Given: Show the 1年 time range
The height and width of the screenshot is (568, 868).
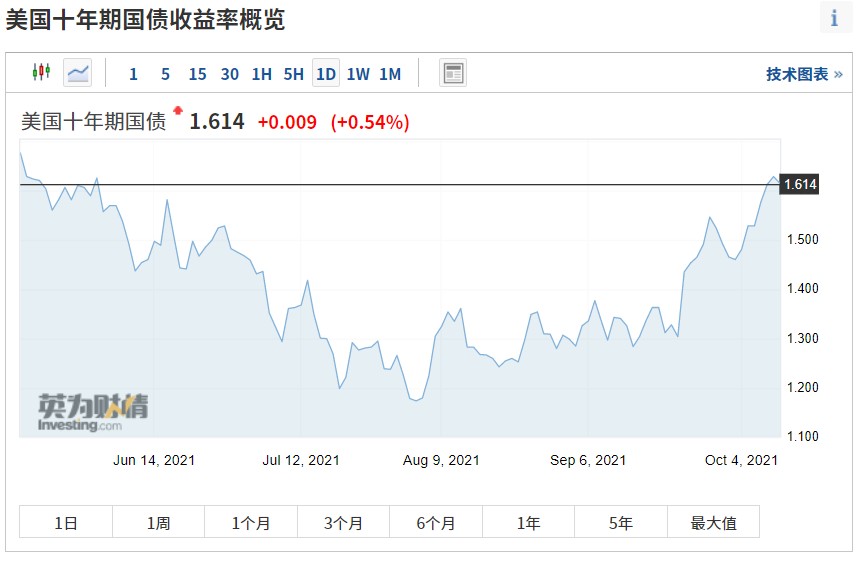Looking at the screenshot, I should point(528,521).
